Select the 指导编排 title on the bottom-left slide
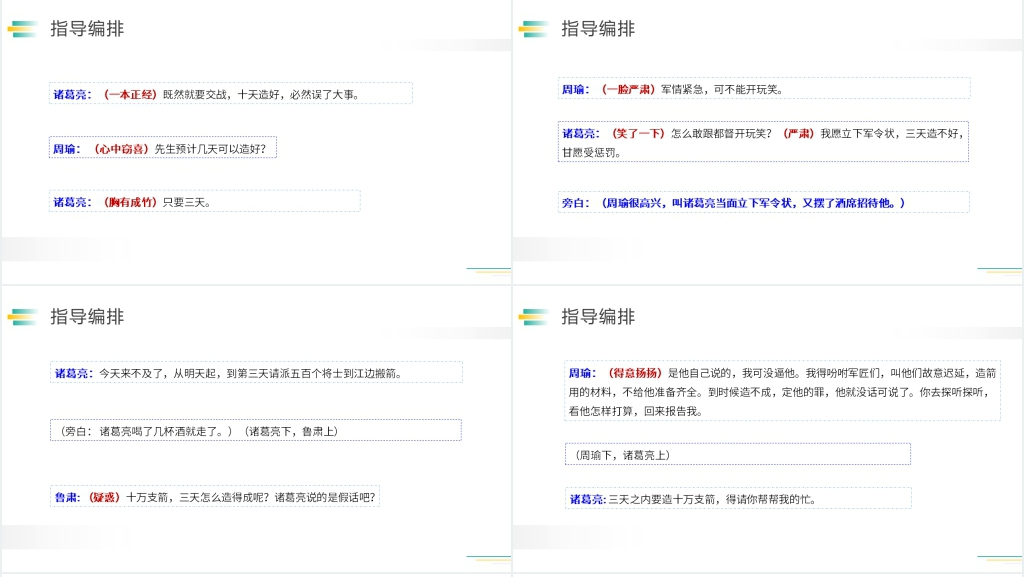 pyautogui.click(x=88, y=317)
